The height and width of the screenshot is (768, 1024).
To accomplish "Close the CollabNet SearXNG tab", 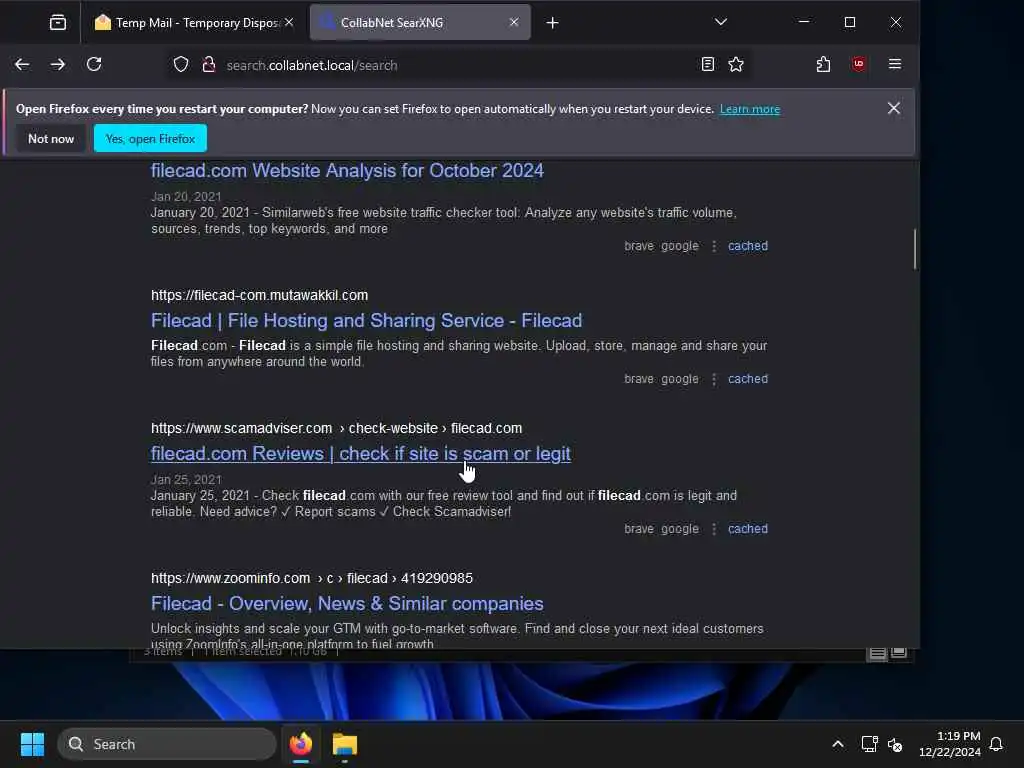I will [514, 22].
